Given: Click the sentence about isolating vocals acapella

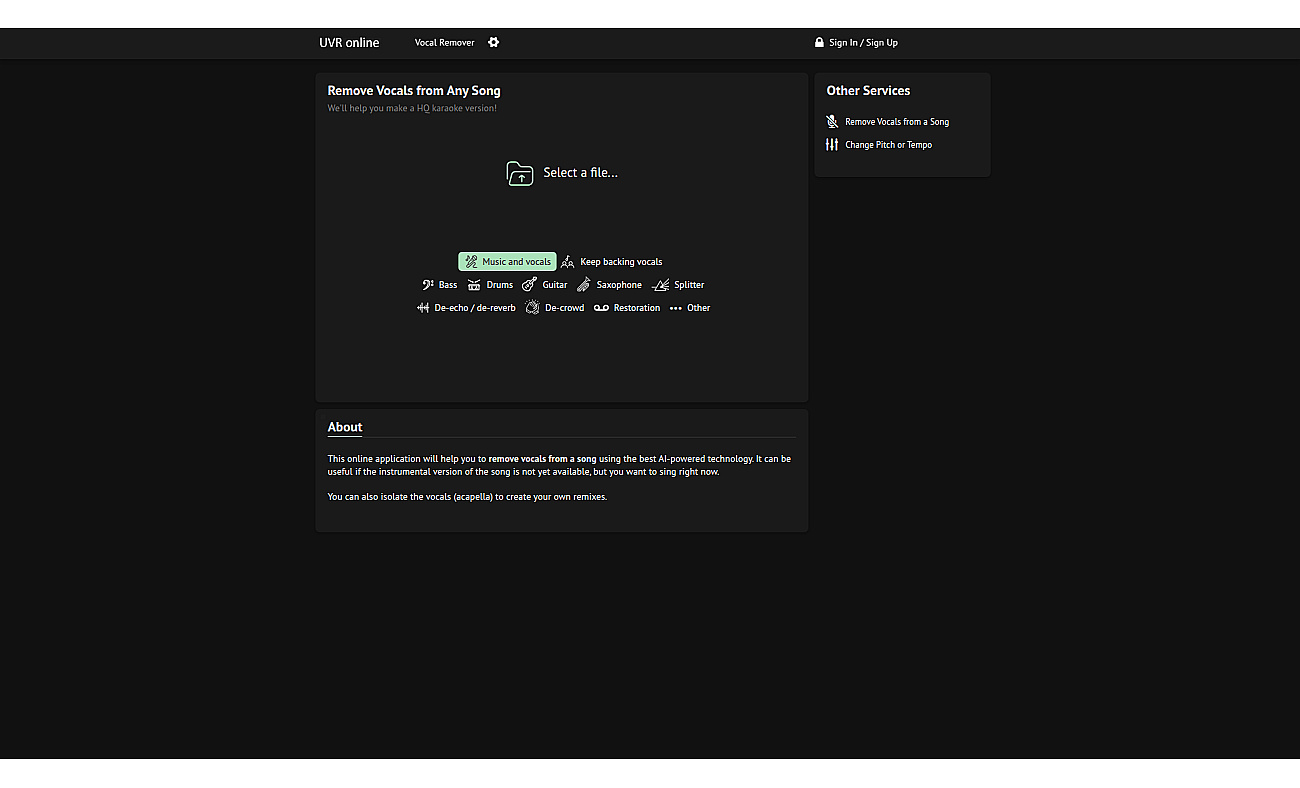Looking at the screenshot, I should 467,497.
